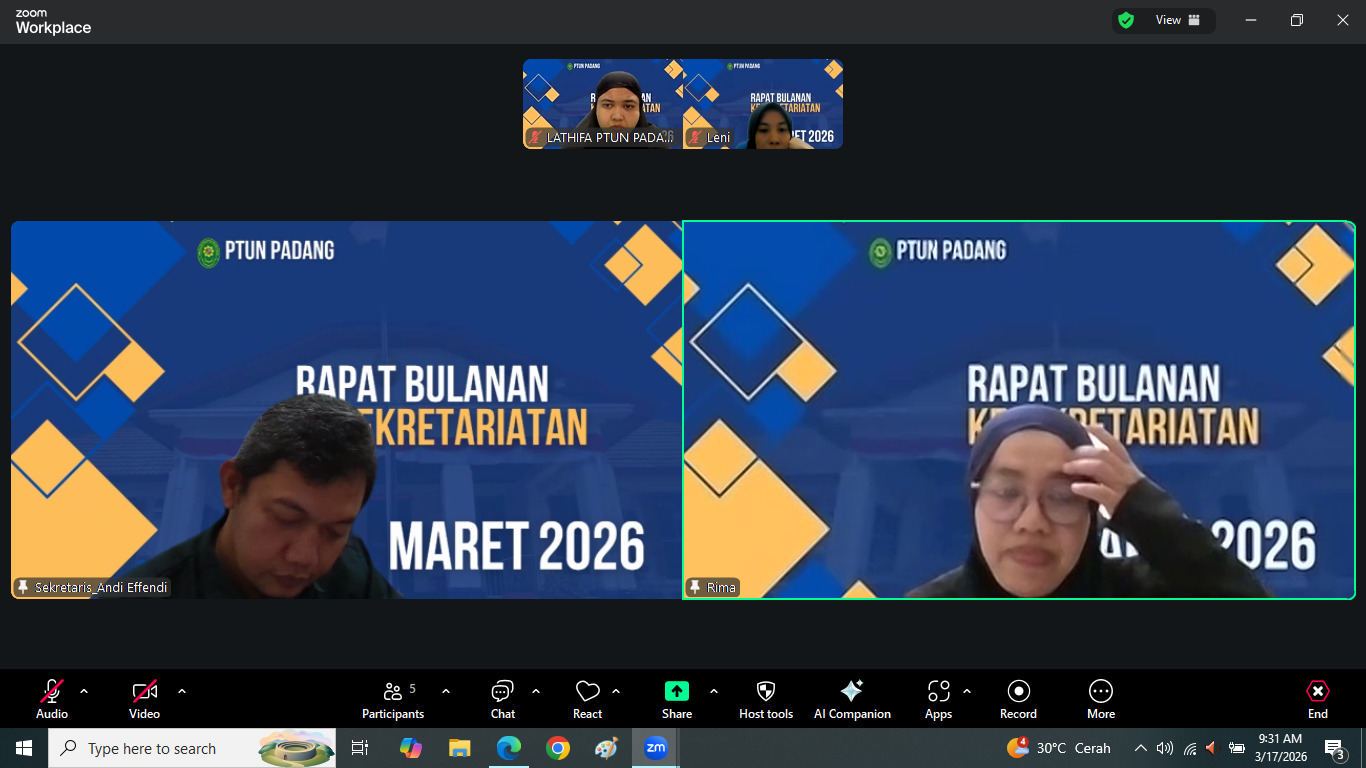Image resolution: width=1366 pixels, height=768 pixels.
Task: Open Task View in the taskbar
Action: click(x=360, y=748)
